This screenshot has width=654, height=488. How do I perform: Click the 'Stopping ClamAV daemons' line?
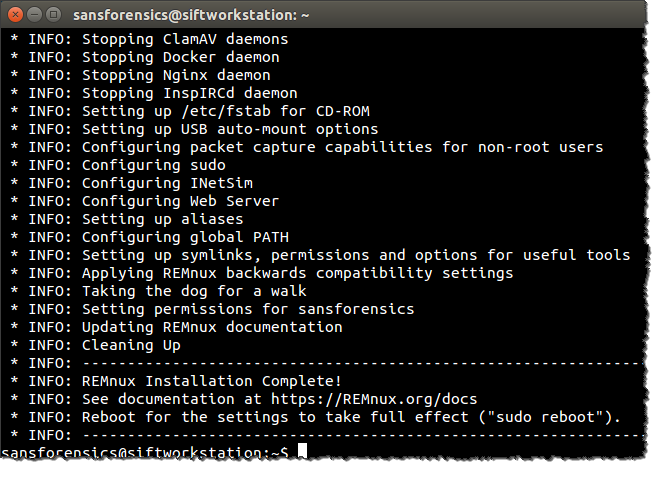(x=149, y=40)
